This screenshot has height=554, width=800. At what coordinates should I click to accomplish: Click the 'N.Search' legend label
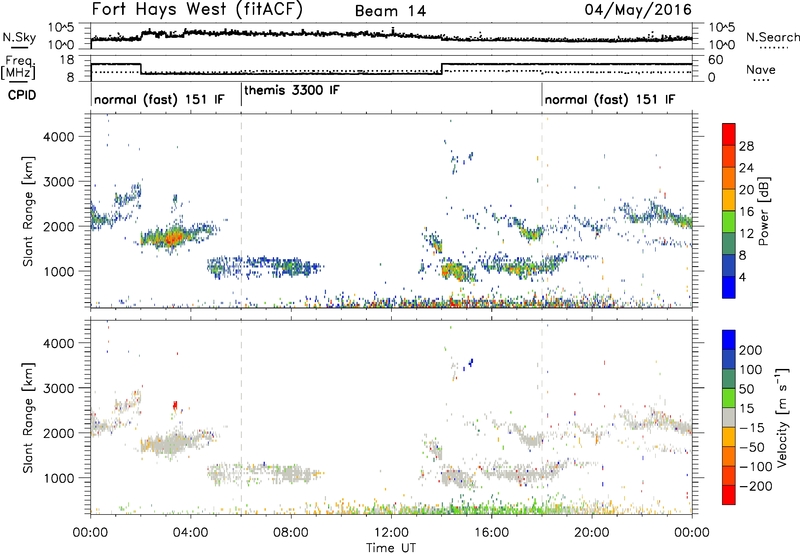tap(772, 37)
